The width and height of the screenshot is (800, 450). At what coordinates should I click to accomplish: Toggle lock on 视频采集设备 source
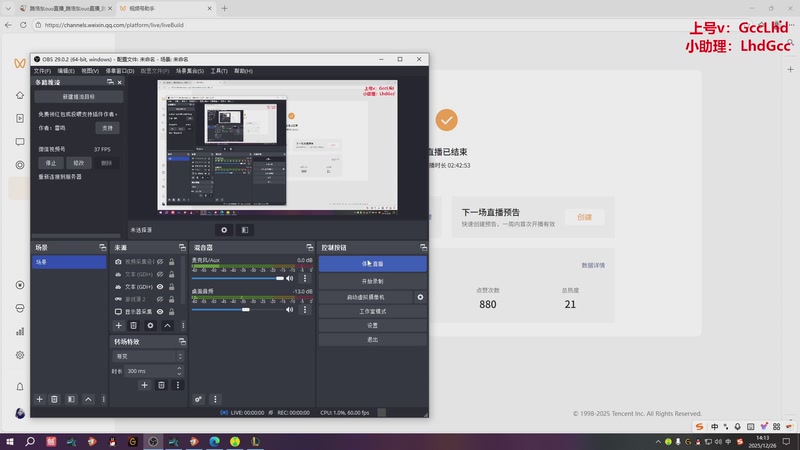[x=171, y=262]
